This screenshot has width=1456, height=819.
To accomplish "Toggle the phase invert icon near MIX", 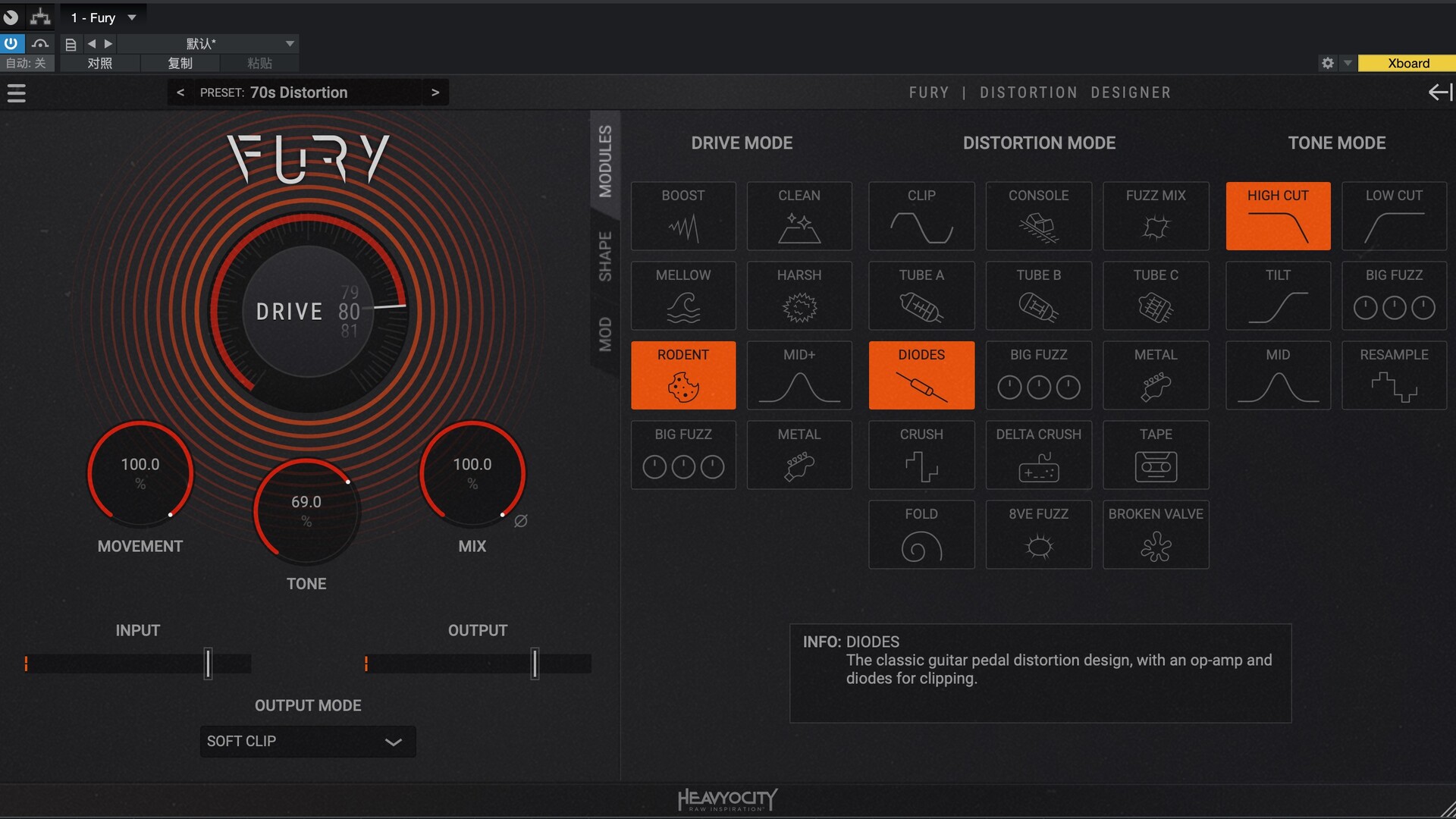I will pos(521,521).
